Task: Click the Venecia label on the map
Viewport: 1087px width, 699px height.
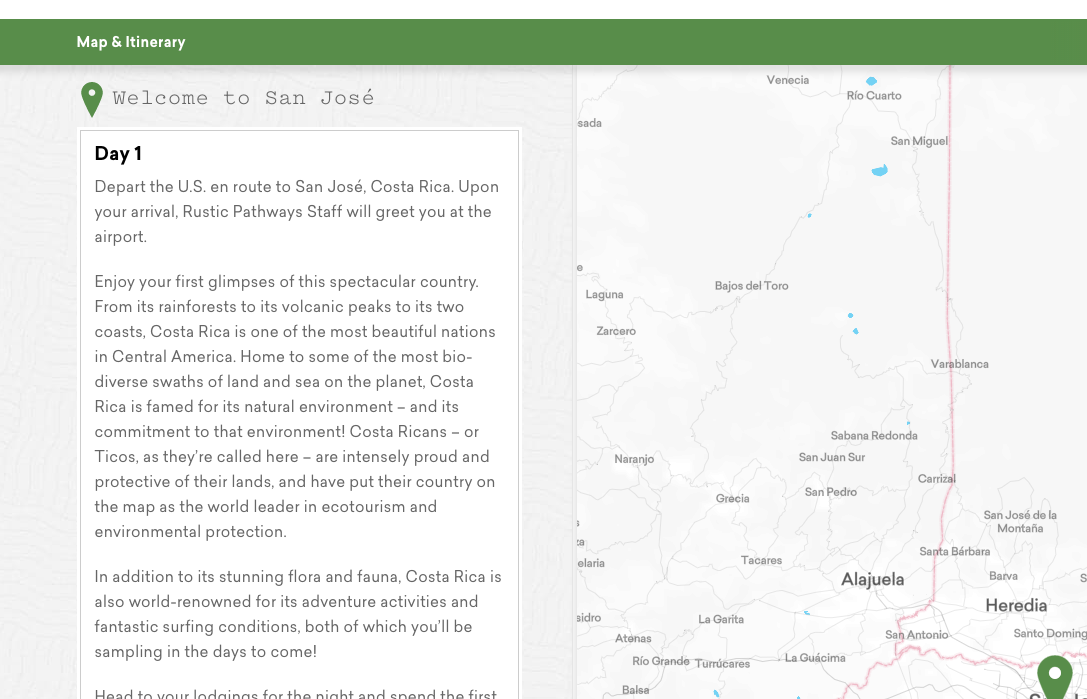Action: tap(788, 80)
